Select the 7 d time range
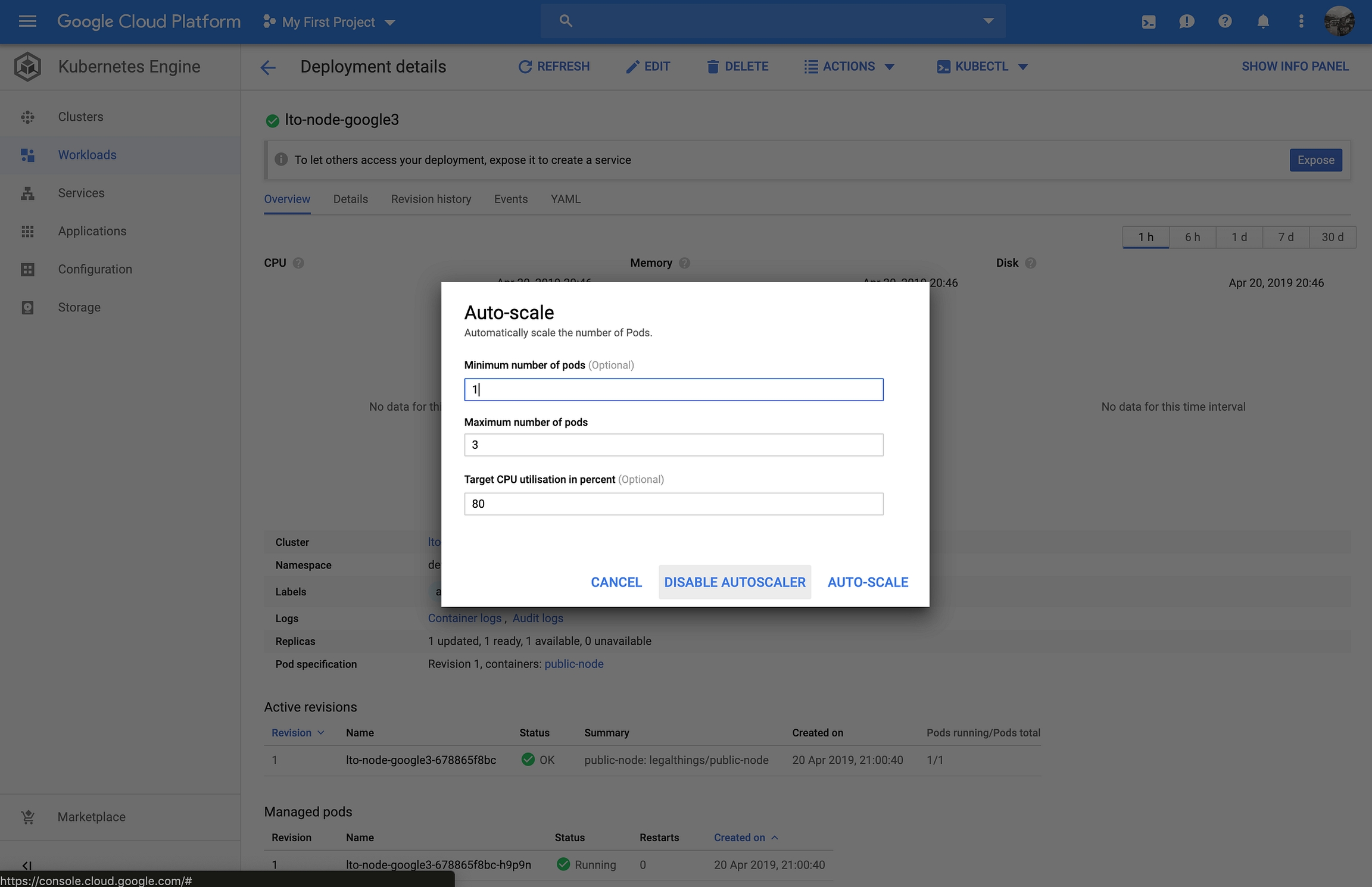 point(1286,238)
